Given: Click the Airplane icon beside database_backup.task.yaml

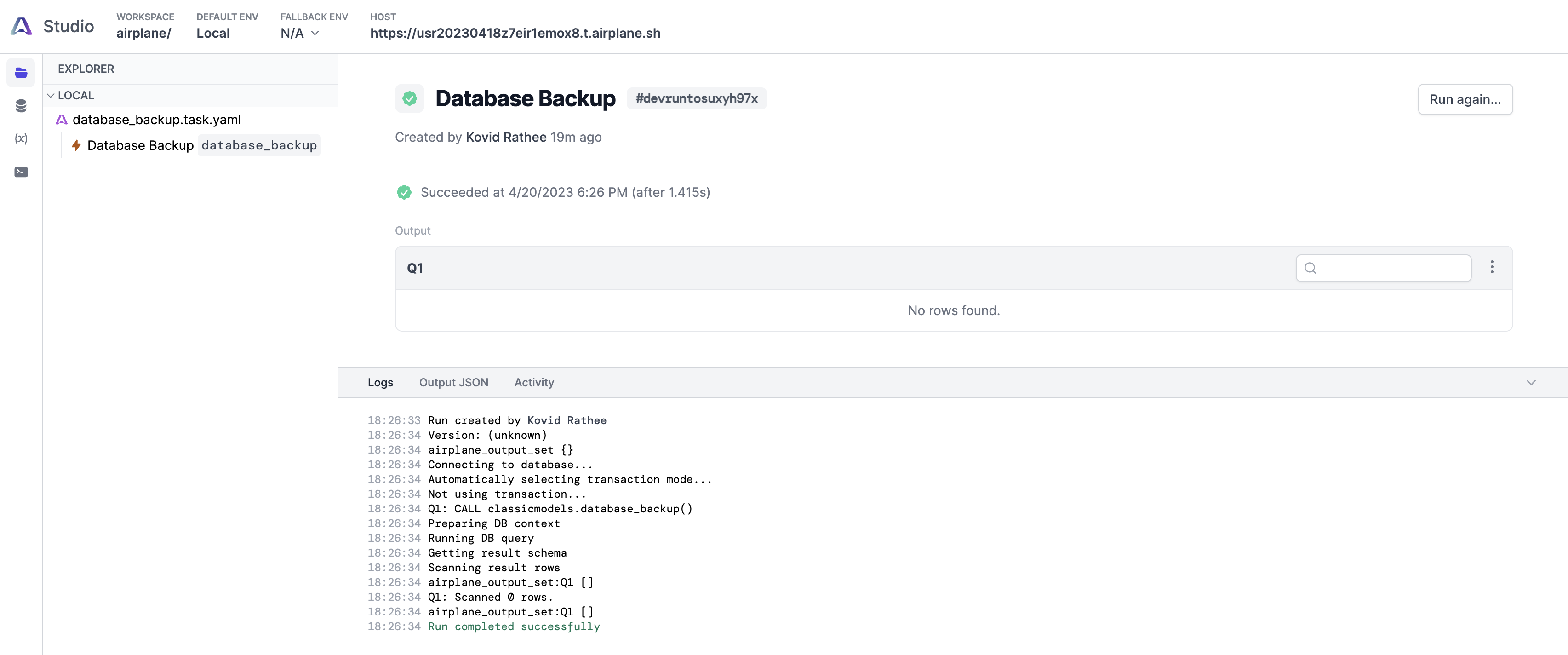Looking at the screenshot, I should point(62,120).
